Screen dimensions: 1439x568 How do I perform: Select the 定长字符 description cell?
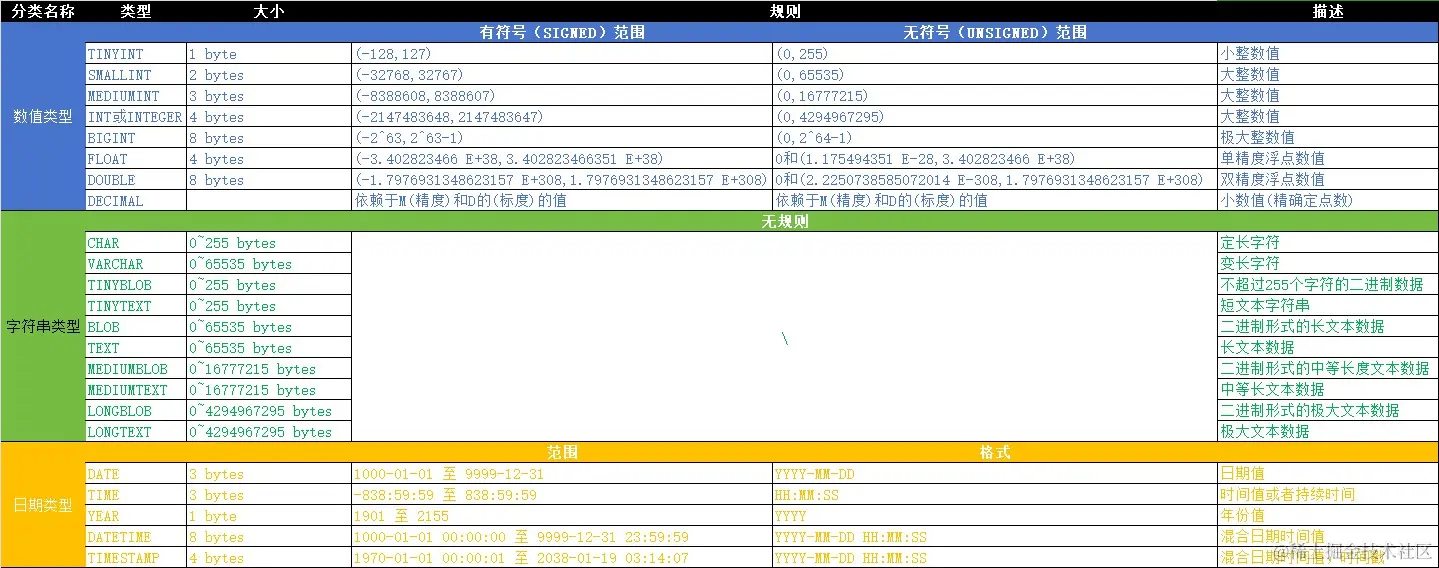(1328, 242)
